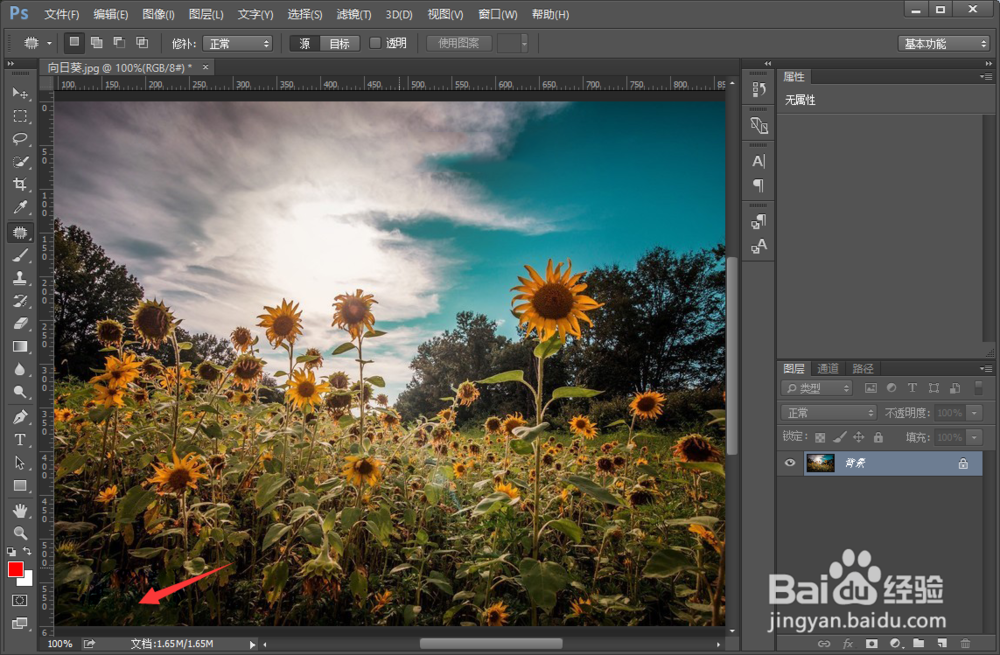Enable the 透明 checkbox
The width and height of the screenshot is (1000, 655).
pyautogui.click(x=375, y=43)
